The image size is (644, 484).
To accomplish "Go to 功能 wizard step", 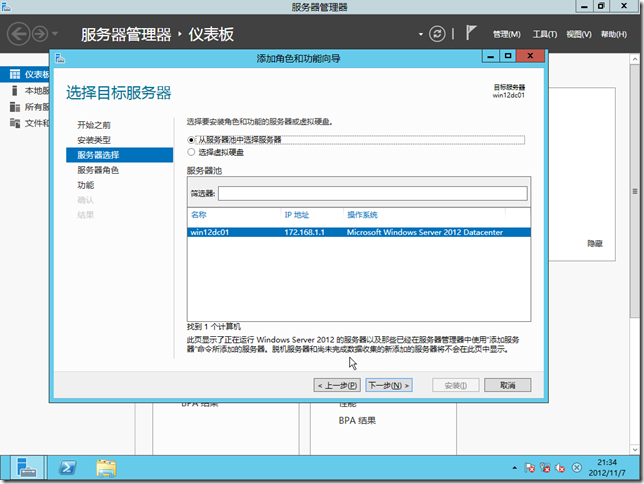I will 85,185.
